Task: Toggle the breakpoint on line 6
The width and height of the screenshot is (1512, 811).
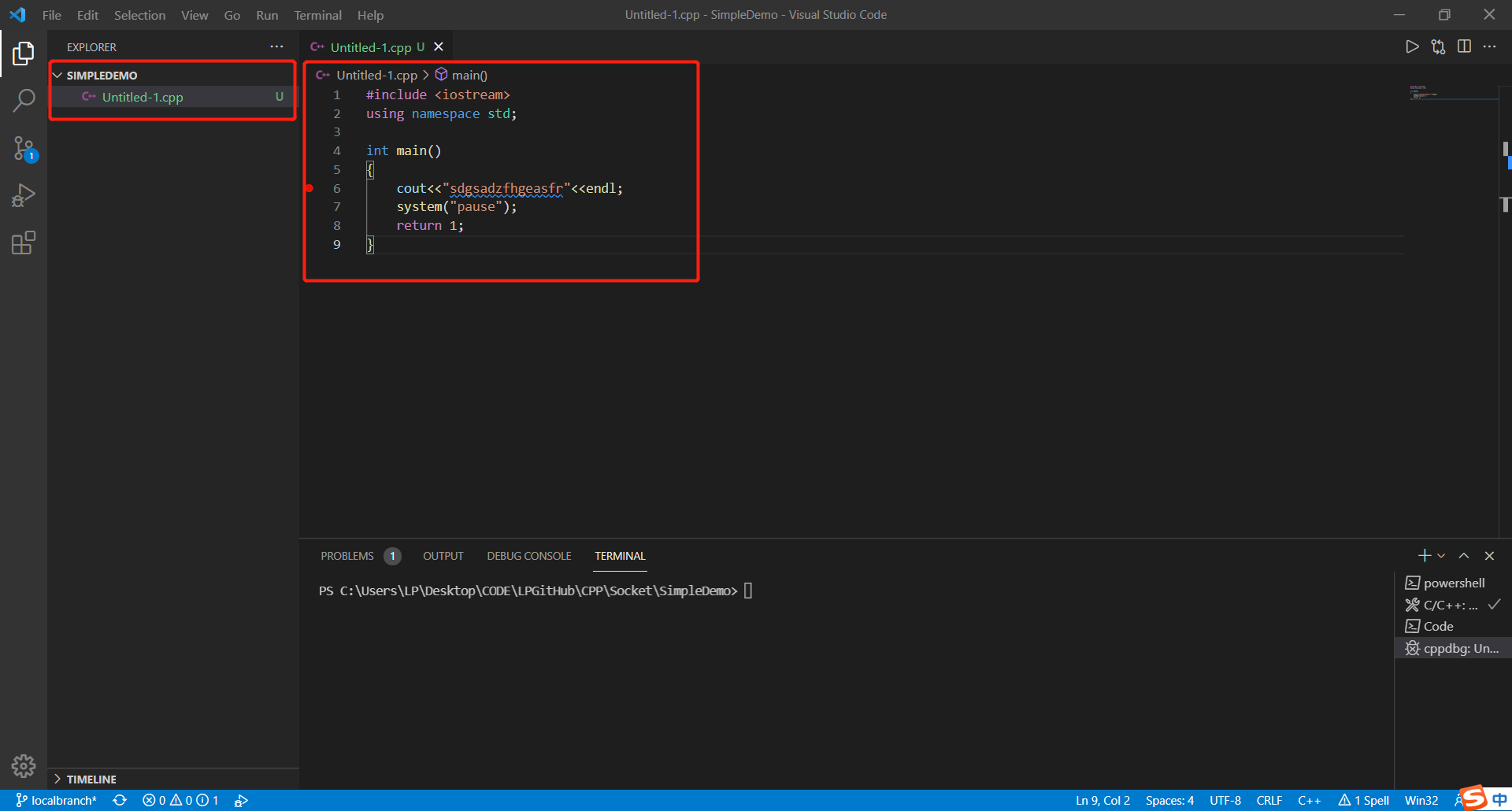Action: point(309,188)
